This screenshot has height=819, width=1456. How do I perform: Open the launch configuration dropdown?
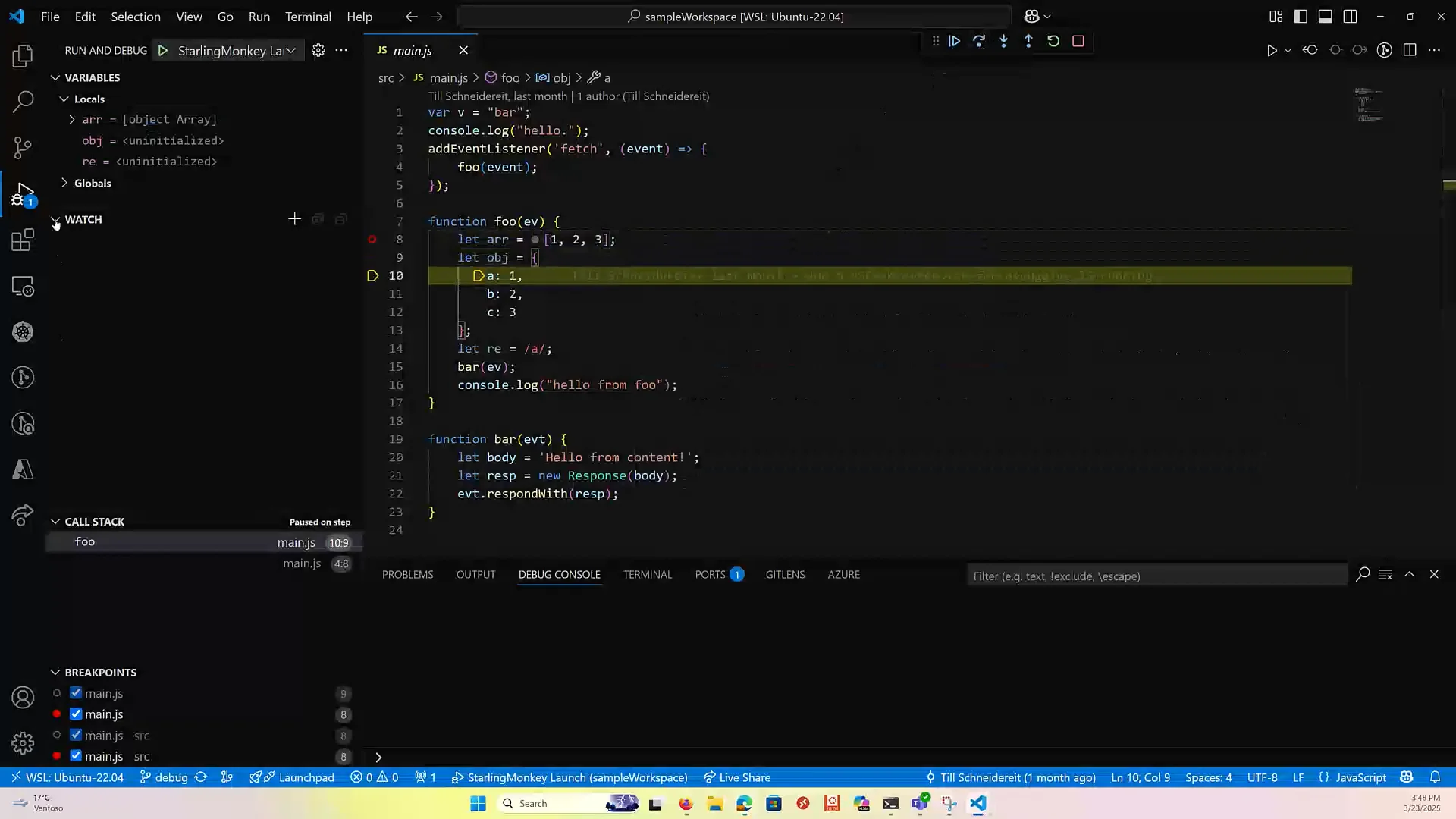[x=290, y=50]
